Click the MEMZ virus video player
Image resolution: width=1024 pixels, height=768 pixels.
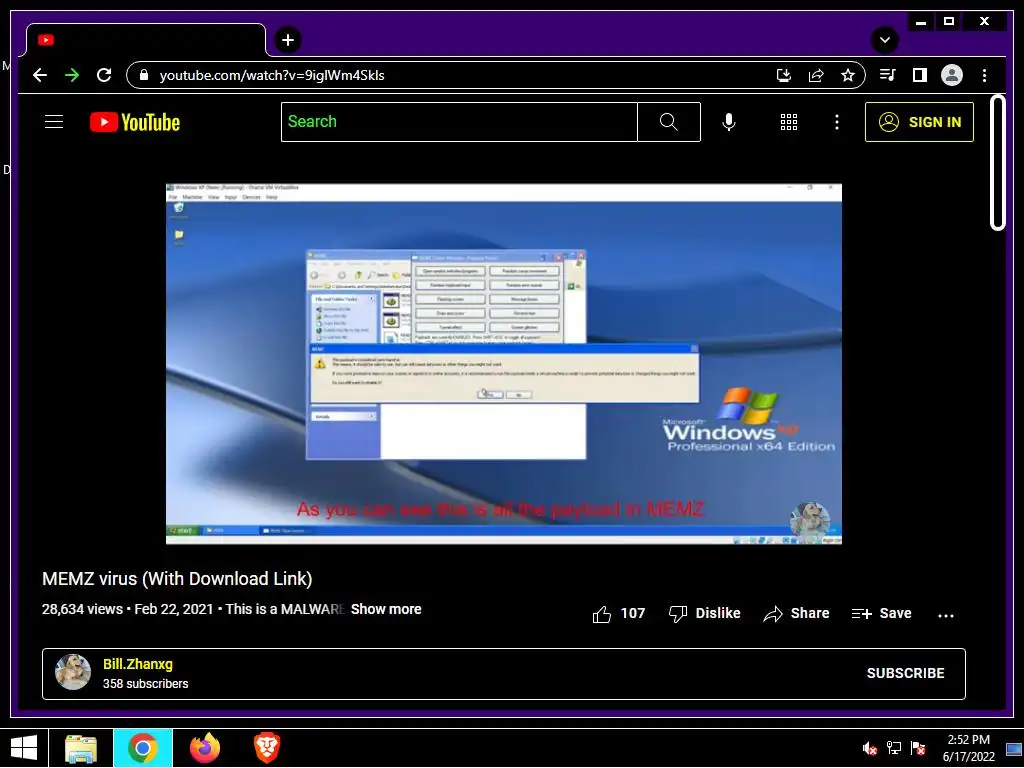pyautogui.click(x=504, y=364)
